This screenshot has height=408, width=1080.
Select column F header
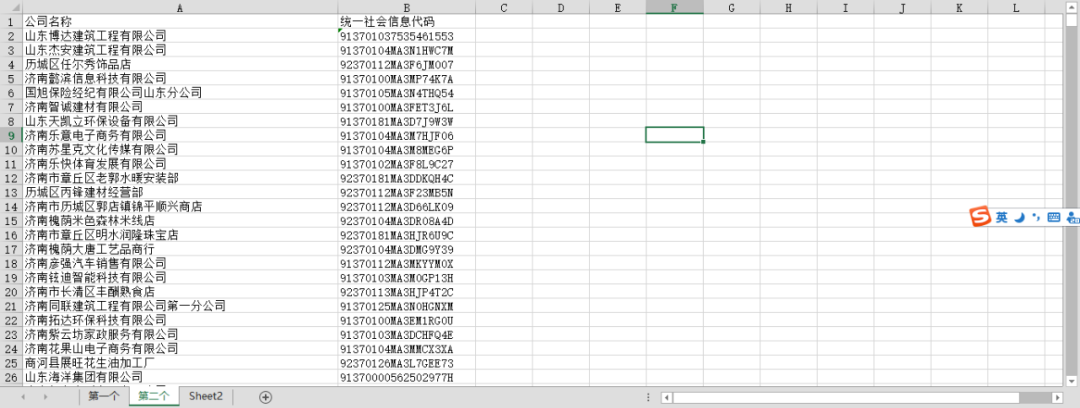[x=674, y=7]
